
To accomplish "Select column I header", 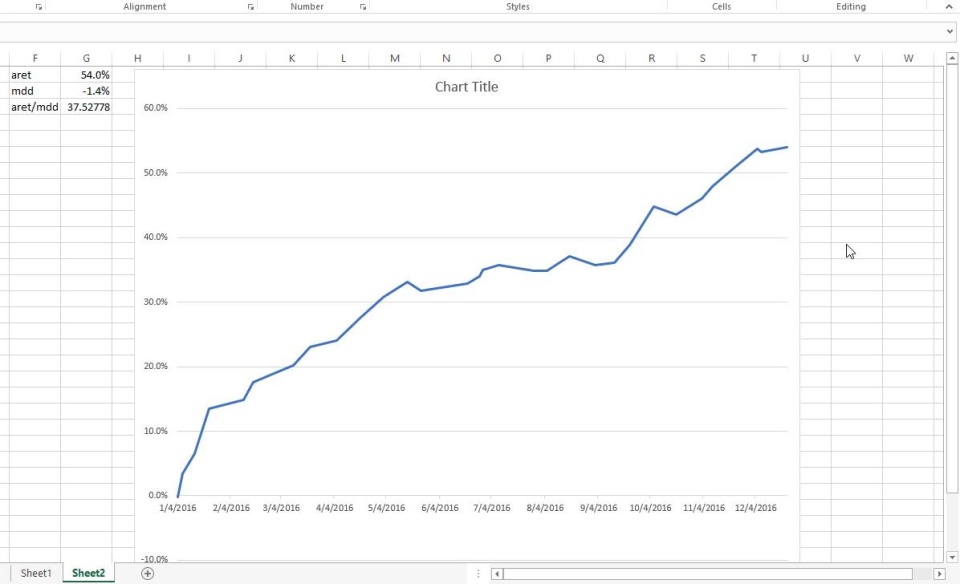I will (x=189, y=58).
